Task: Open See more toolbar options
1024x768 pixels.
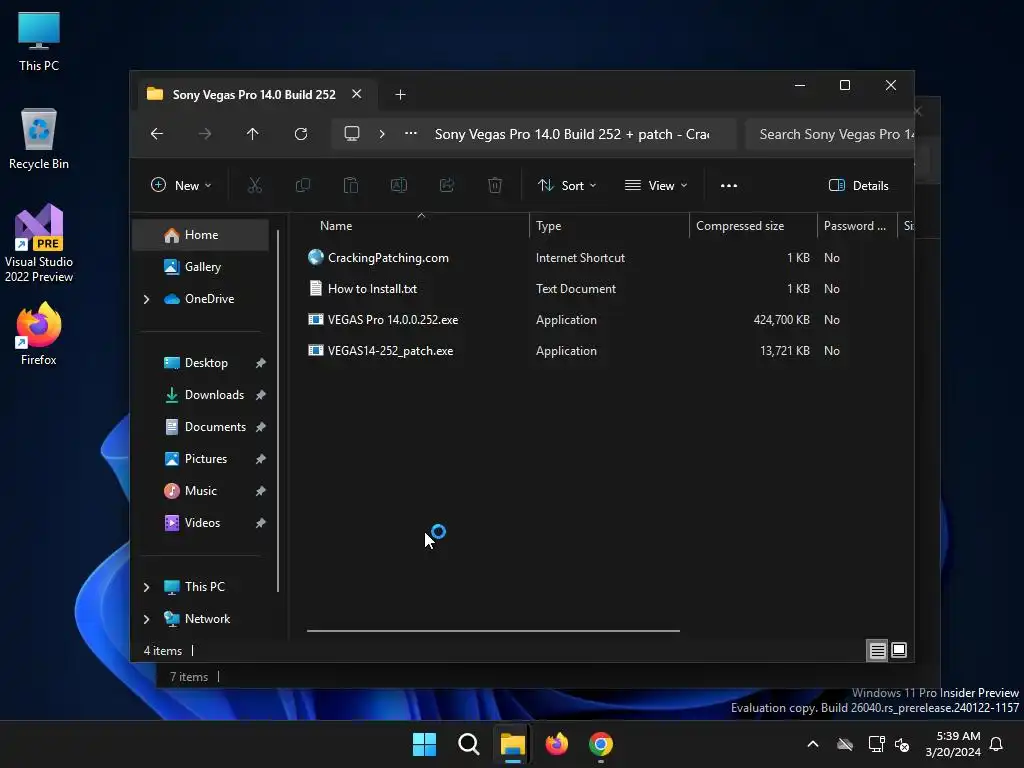Action: pyautogui.click(x=729, y=185)
